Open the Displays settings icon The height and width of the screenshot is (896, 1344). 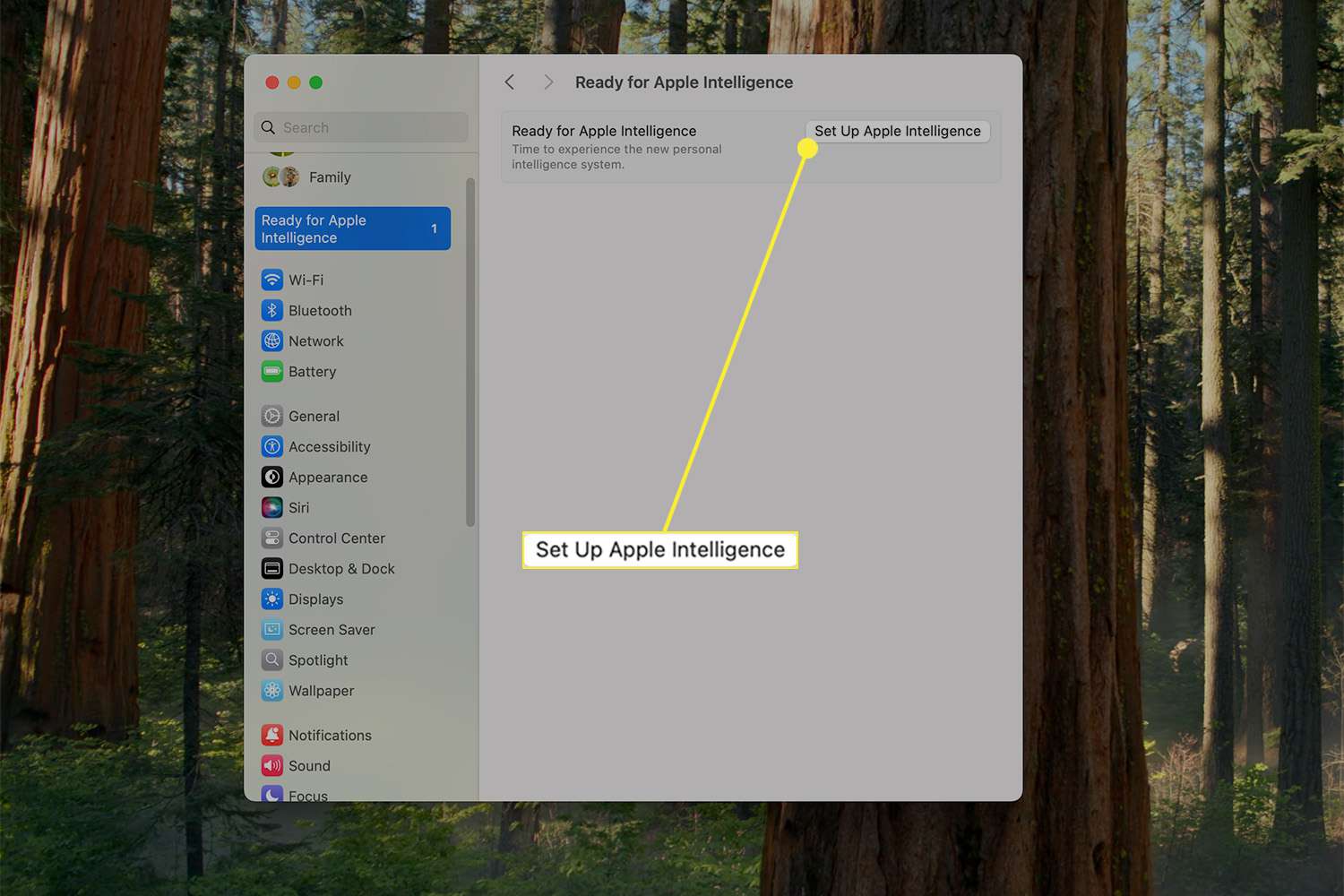pos(272,599)
